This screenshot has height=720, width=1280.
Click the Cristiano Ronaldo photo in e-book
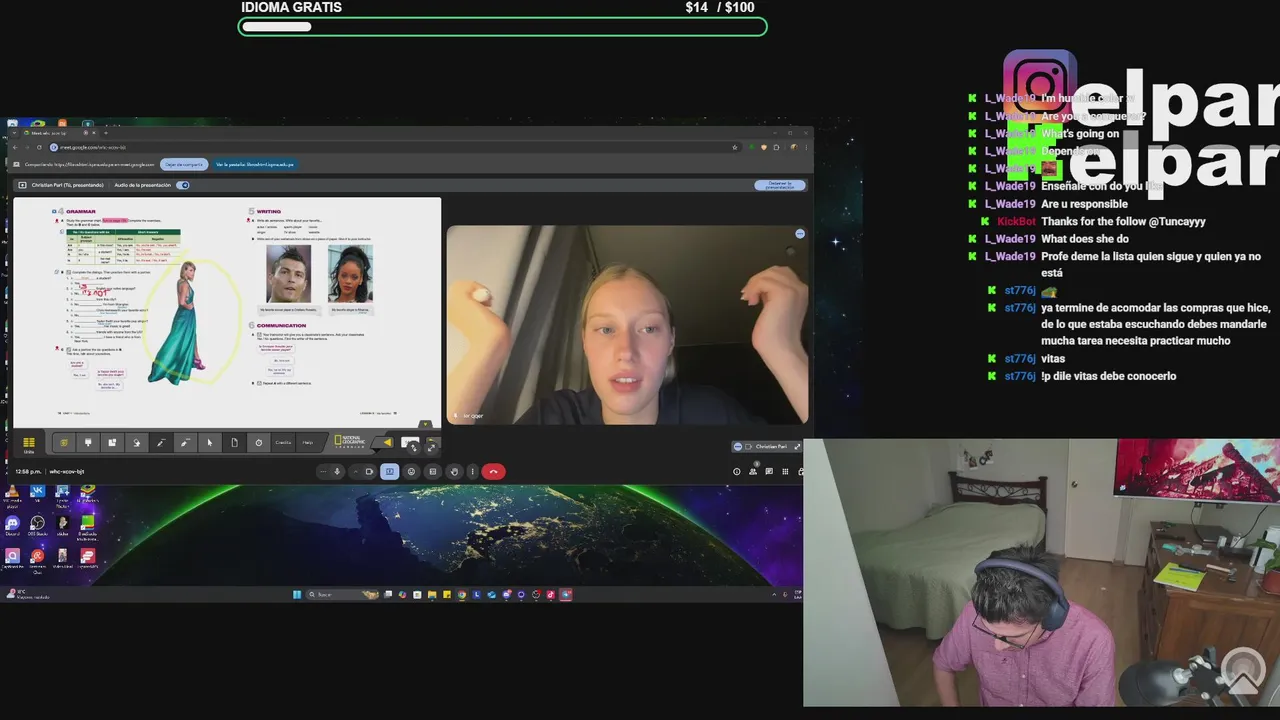pos(288,273)
